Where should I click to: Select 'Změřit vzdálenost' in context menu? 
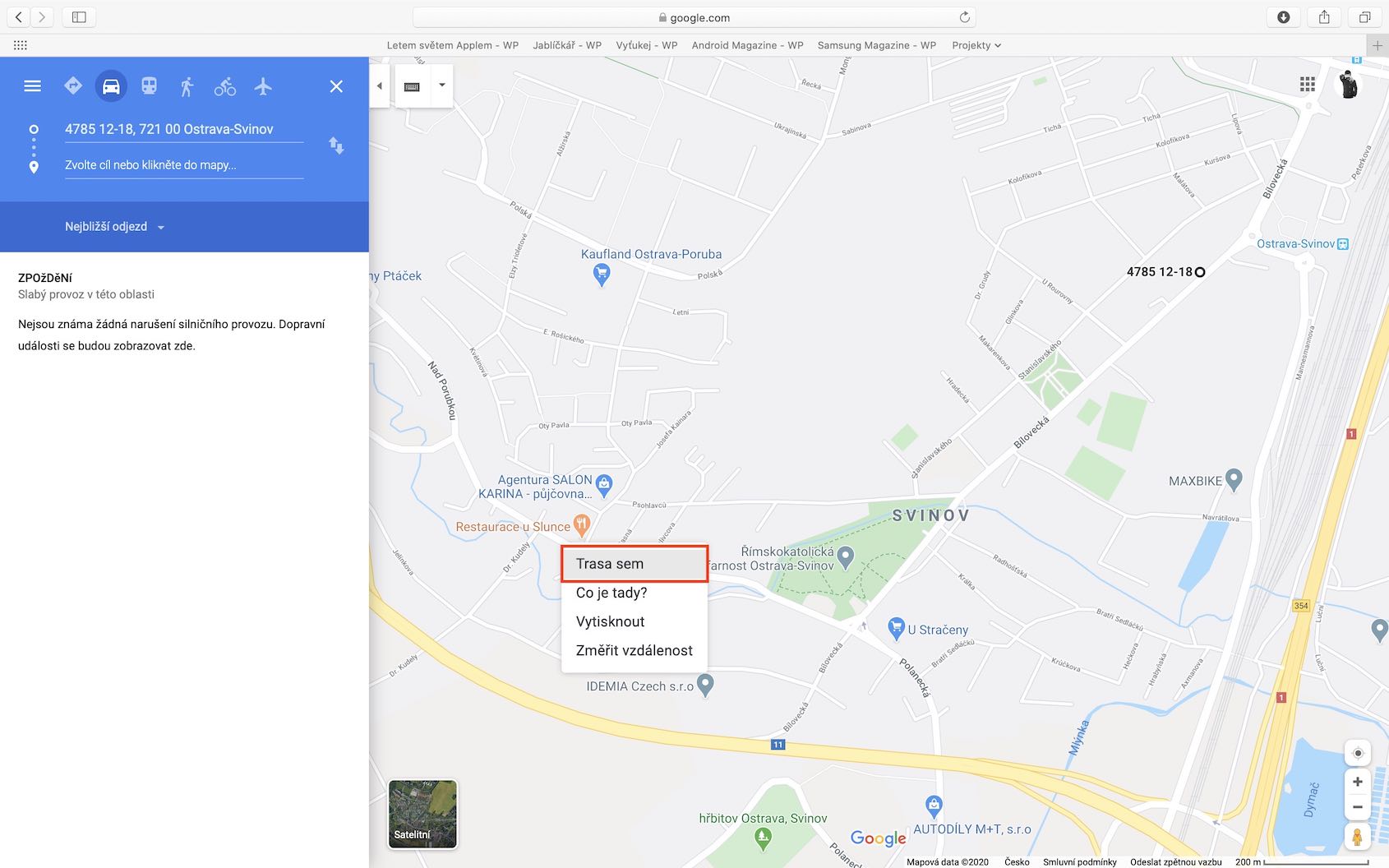click(x=634, y=650)
